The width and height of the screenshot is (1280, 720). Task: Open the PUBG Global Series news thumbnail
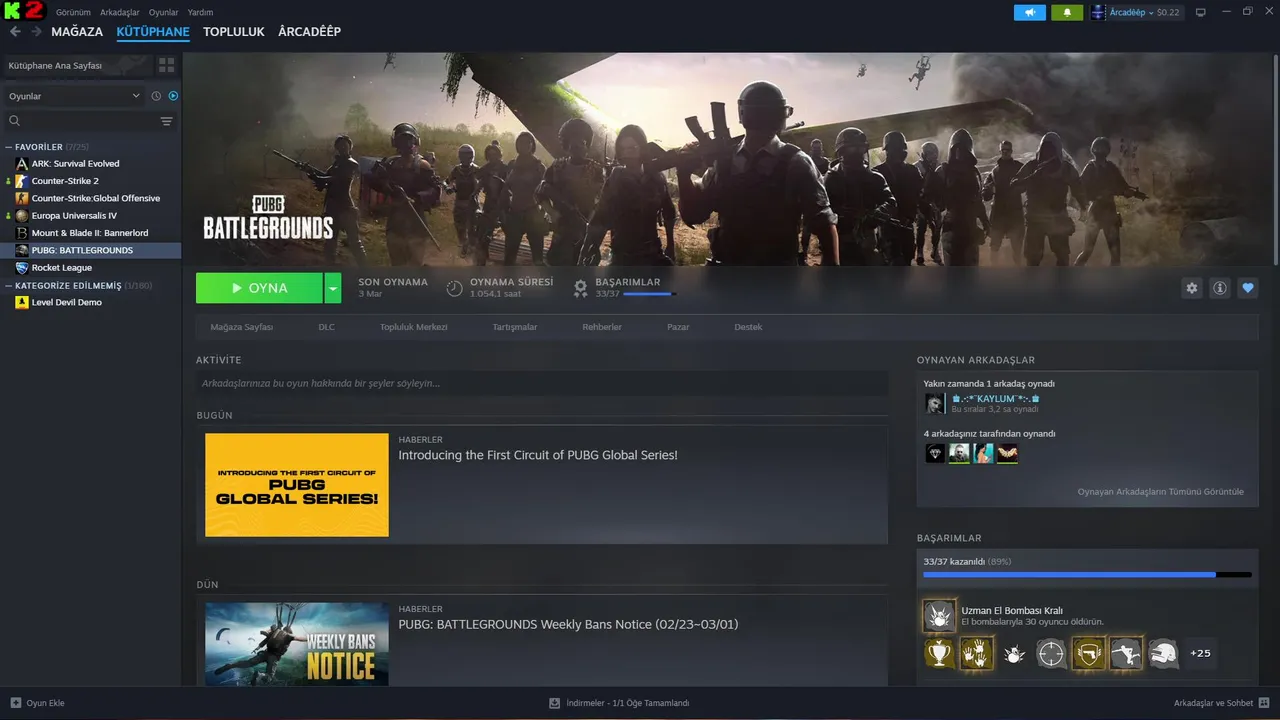pyautogui.click(x=297, y=485)
